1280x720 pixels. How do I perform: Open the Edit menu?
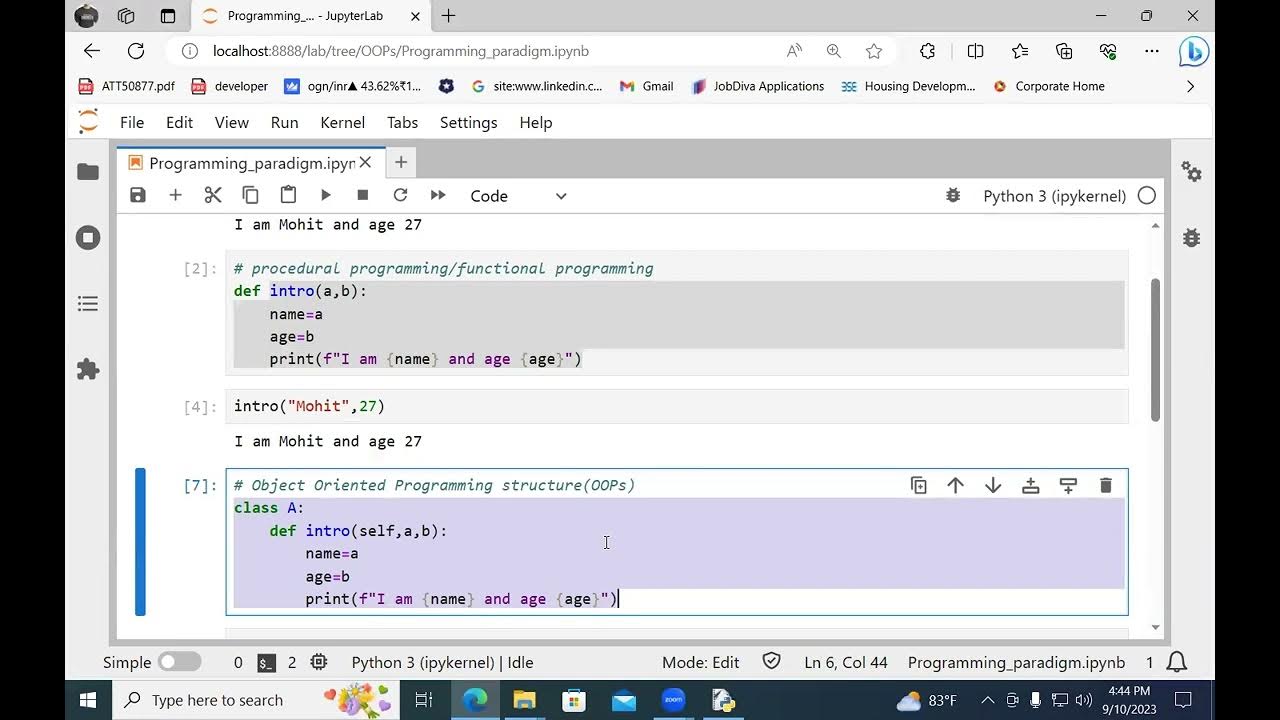click(x=179, y=122)
